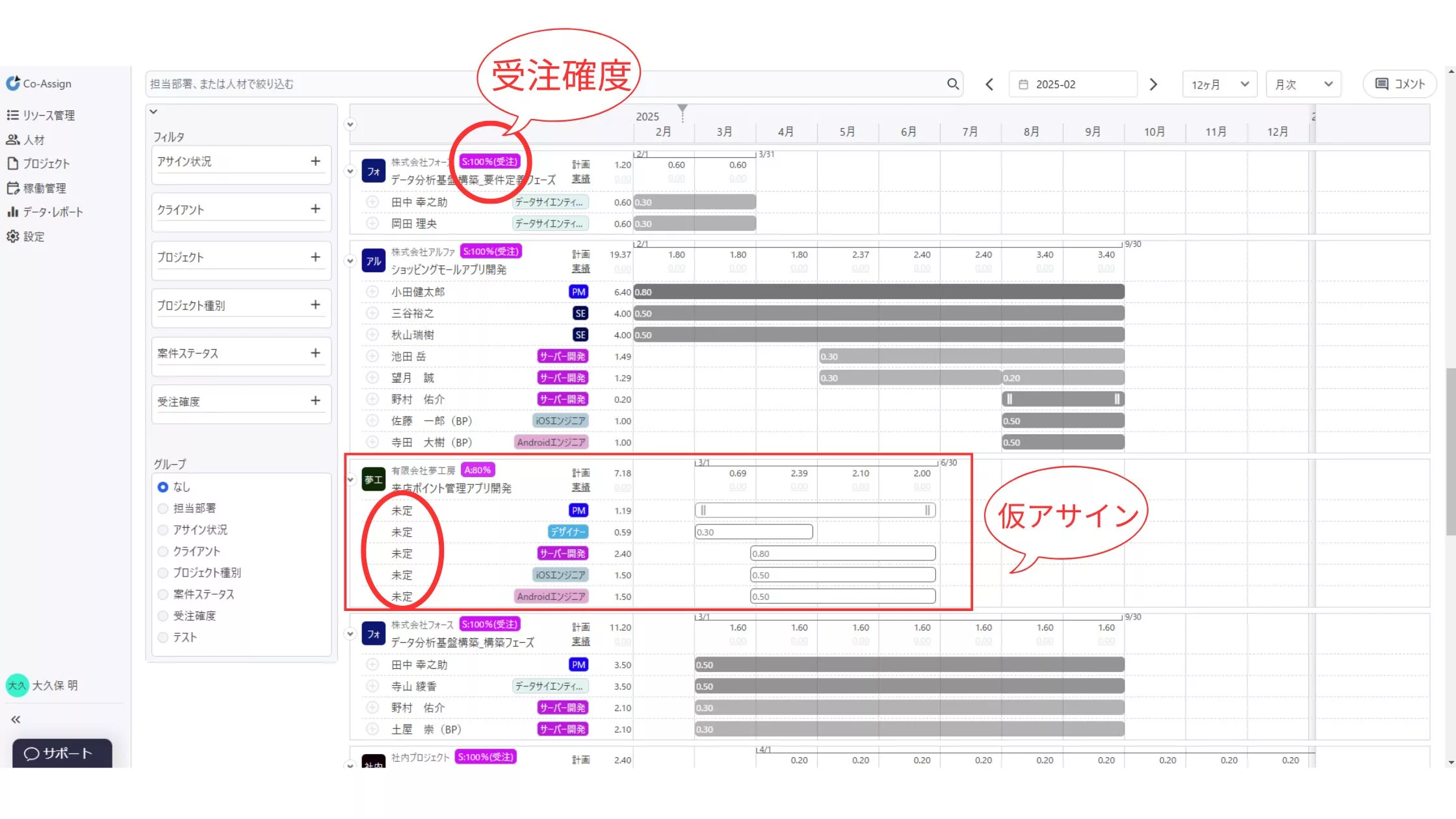The height and width of the screenshot is (819, 1456).
Task: Open the 月次 unit dropdown
Action: tap(1303, 84)
